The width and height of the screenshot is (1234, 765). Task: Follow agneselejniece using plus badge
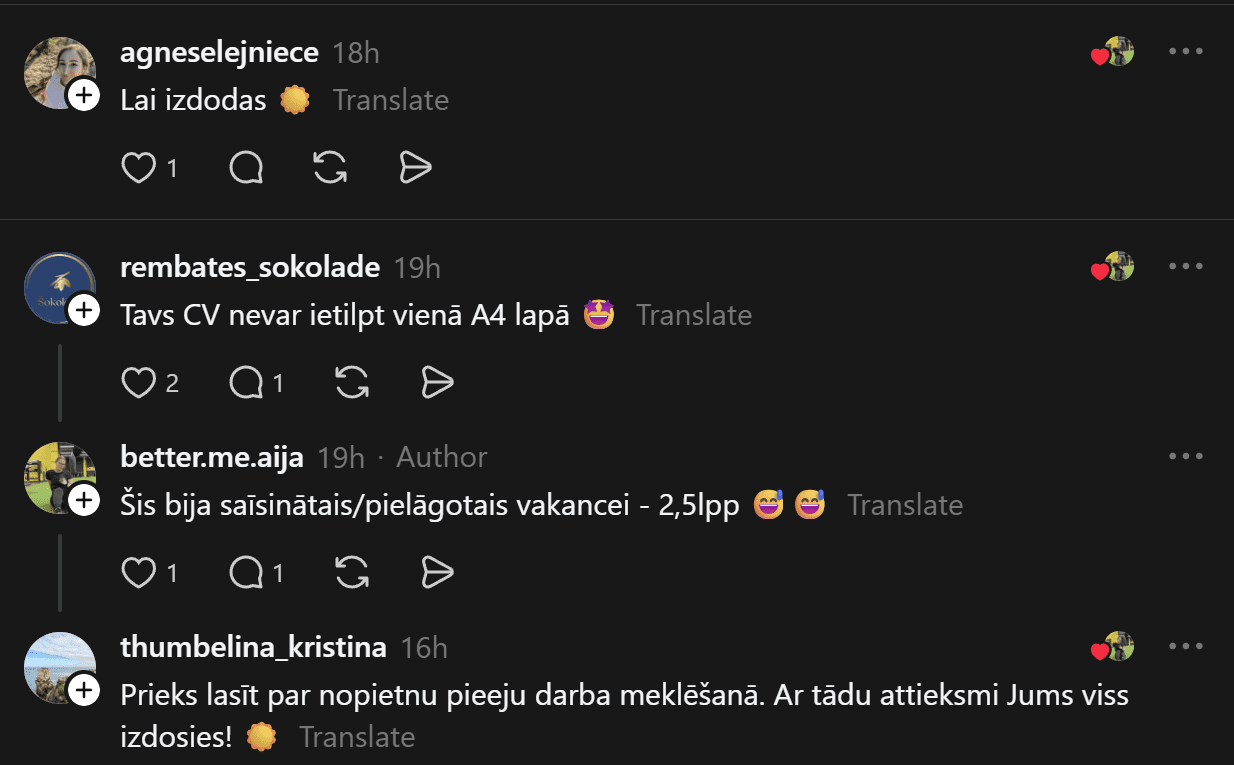pyautogui.click(x=84, y=96)
